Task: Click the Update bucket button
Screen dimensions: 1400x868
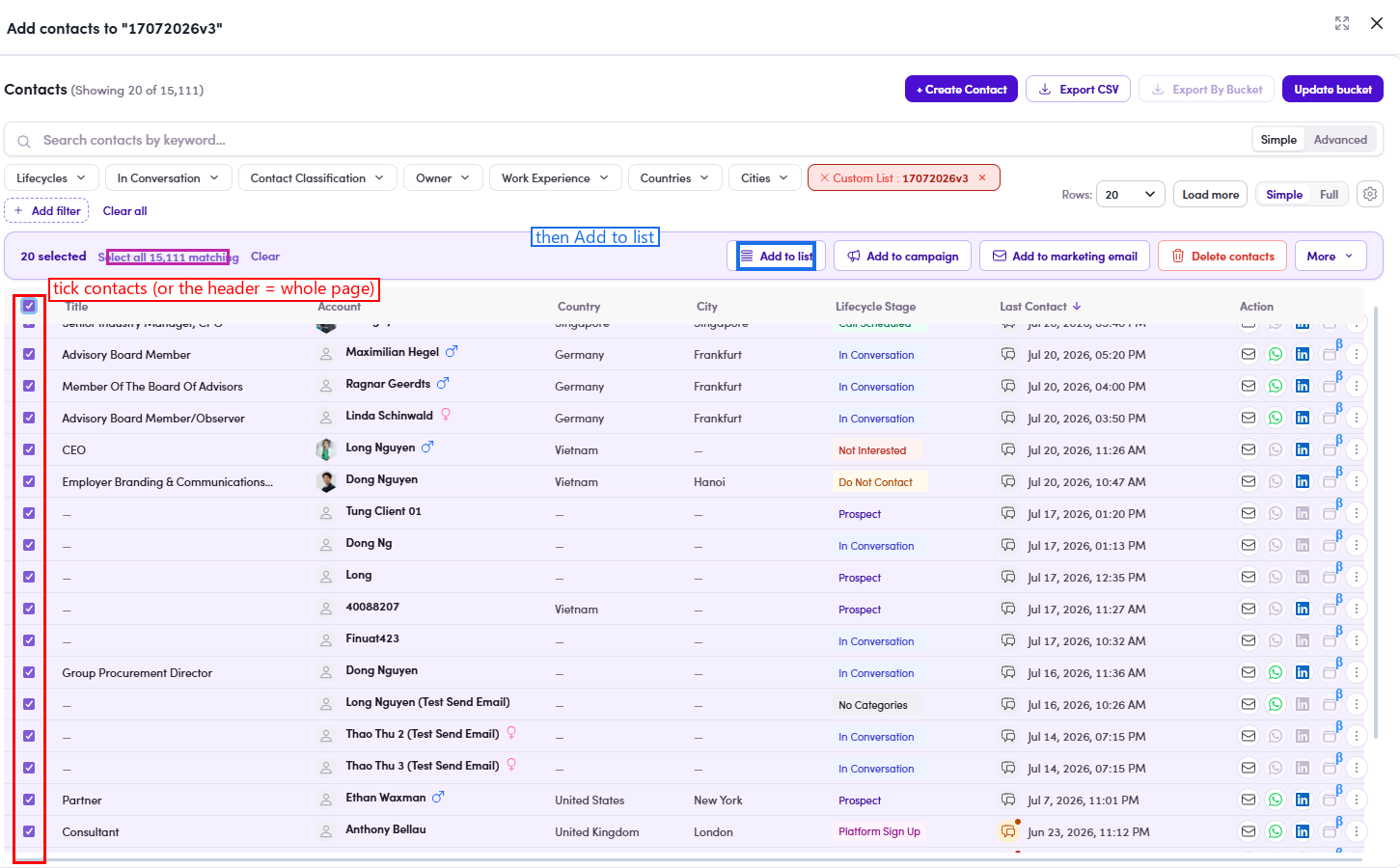Action: (x=1332, y=89)
